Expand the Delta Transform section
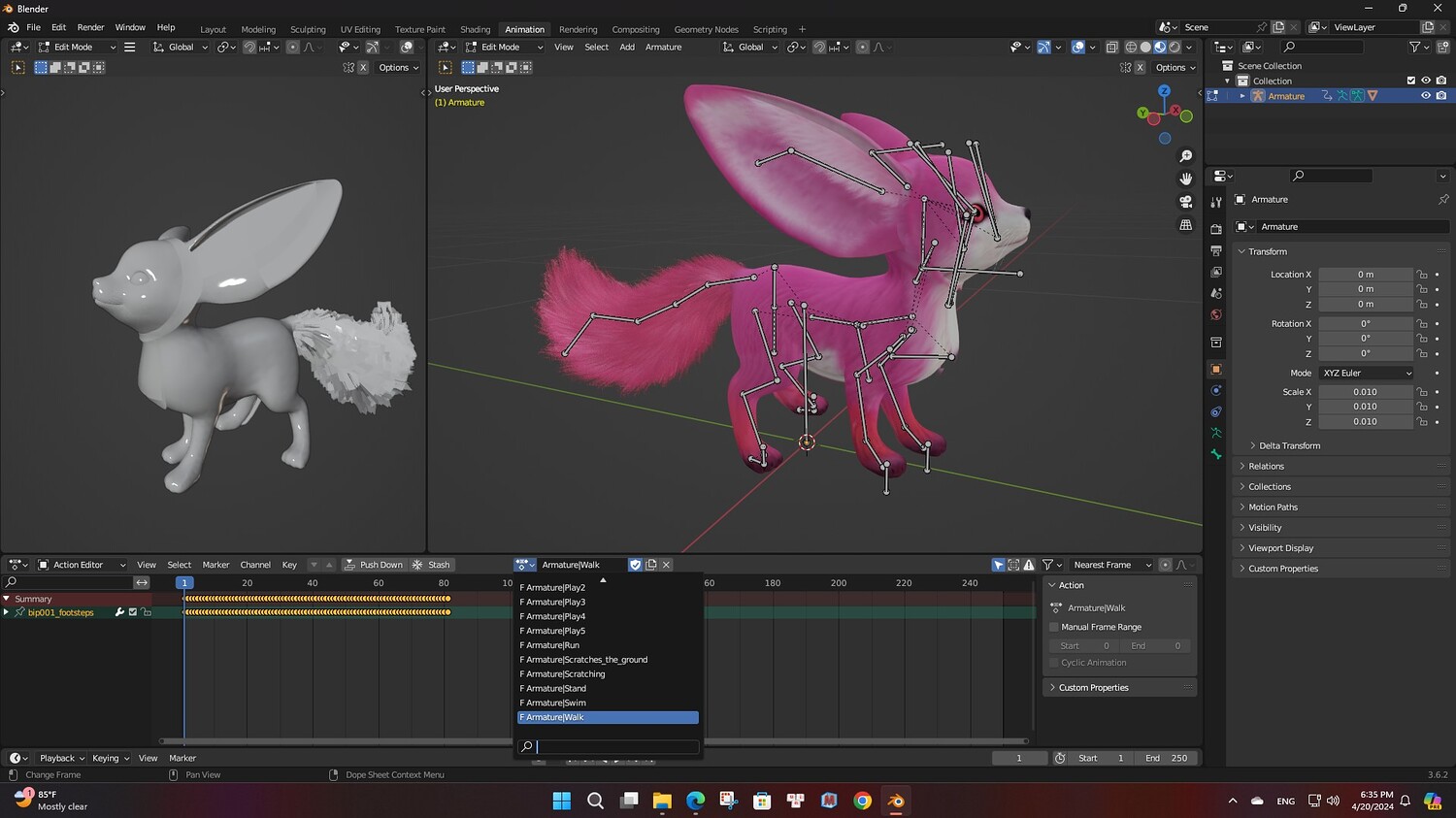Viewport: 1456px width, 818px height. click(1289, 445)
